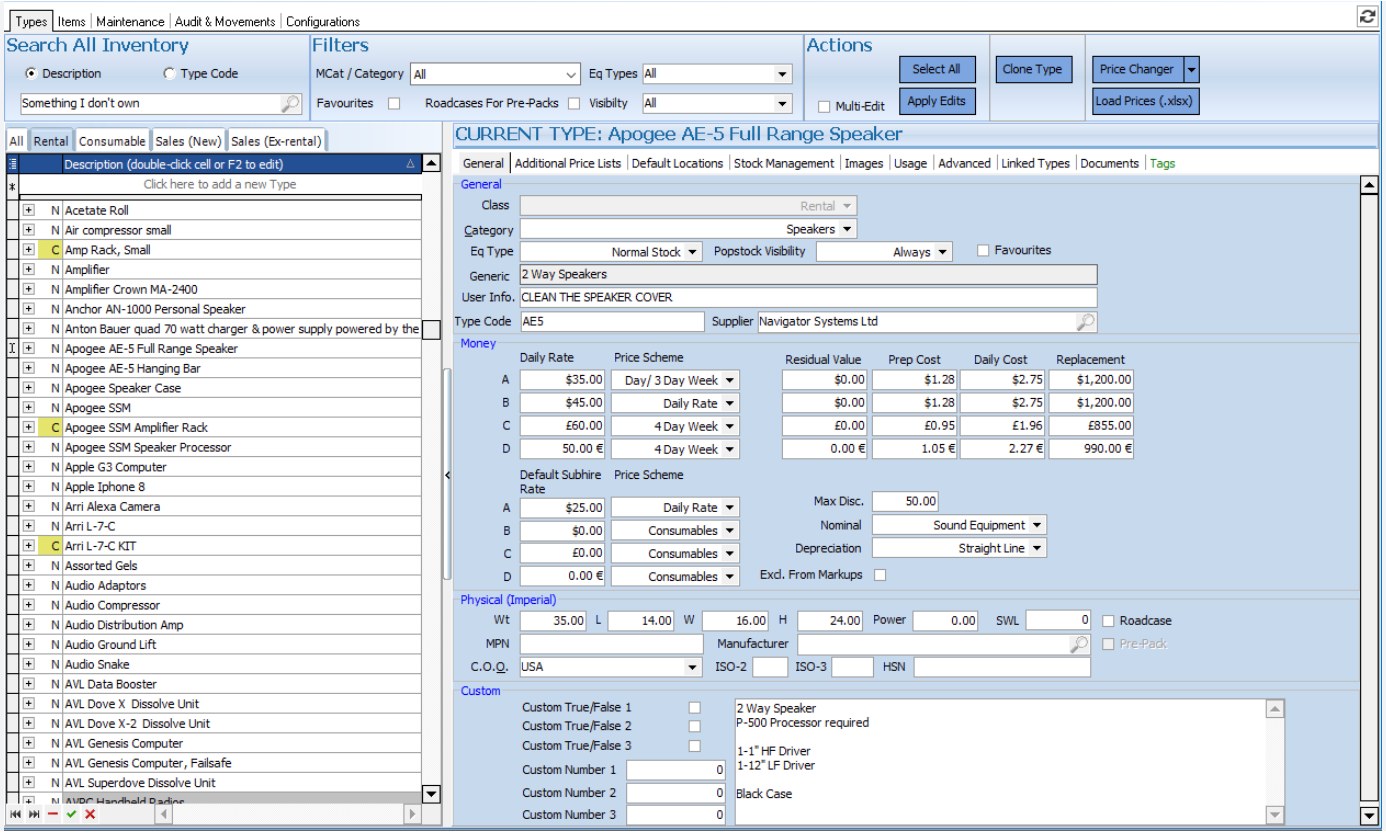Check Custom True/False 1 box
1386x834 pixels.
[695, 707]
